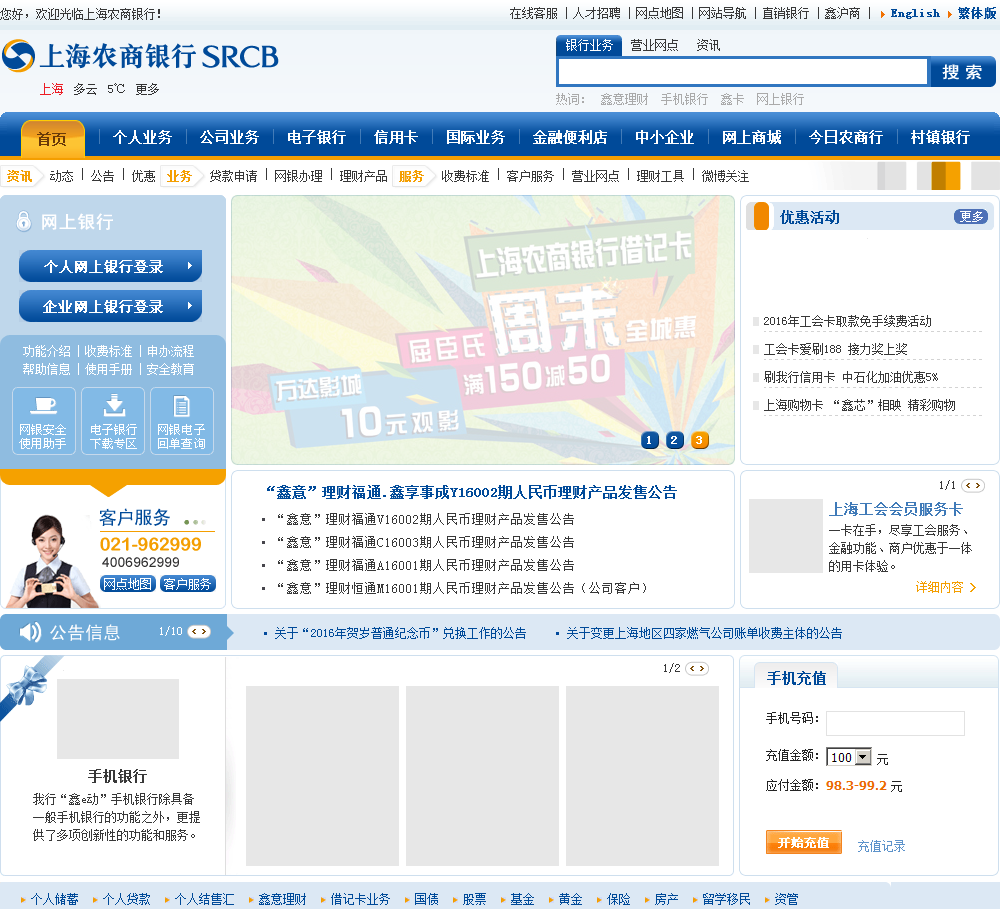Expand 个人网上银行登录 arrow button
This screenshot has width=1000, height=909.
click(110, 266)
